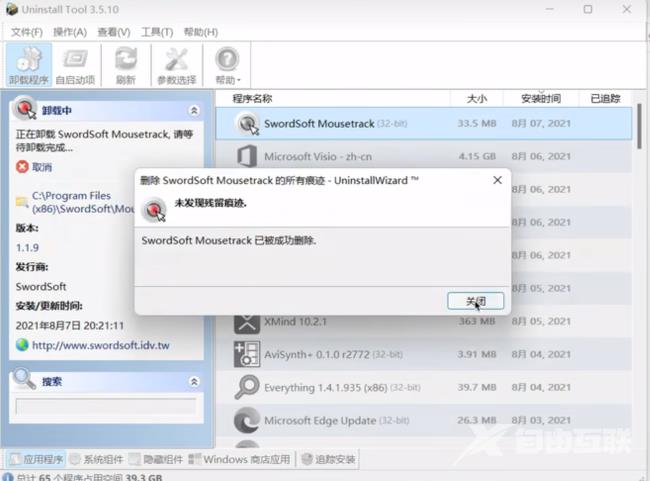Collapse the 卸载中 panel
This screenshot has height=481, width=650.
coord(194,110)
